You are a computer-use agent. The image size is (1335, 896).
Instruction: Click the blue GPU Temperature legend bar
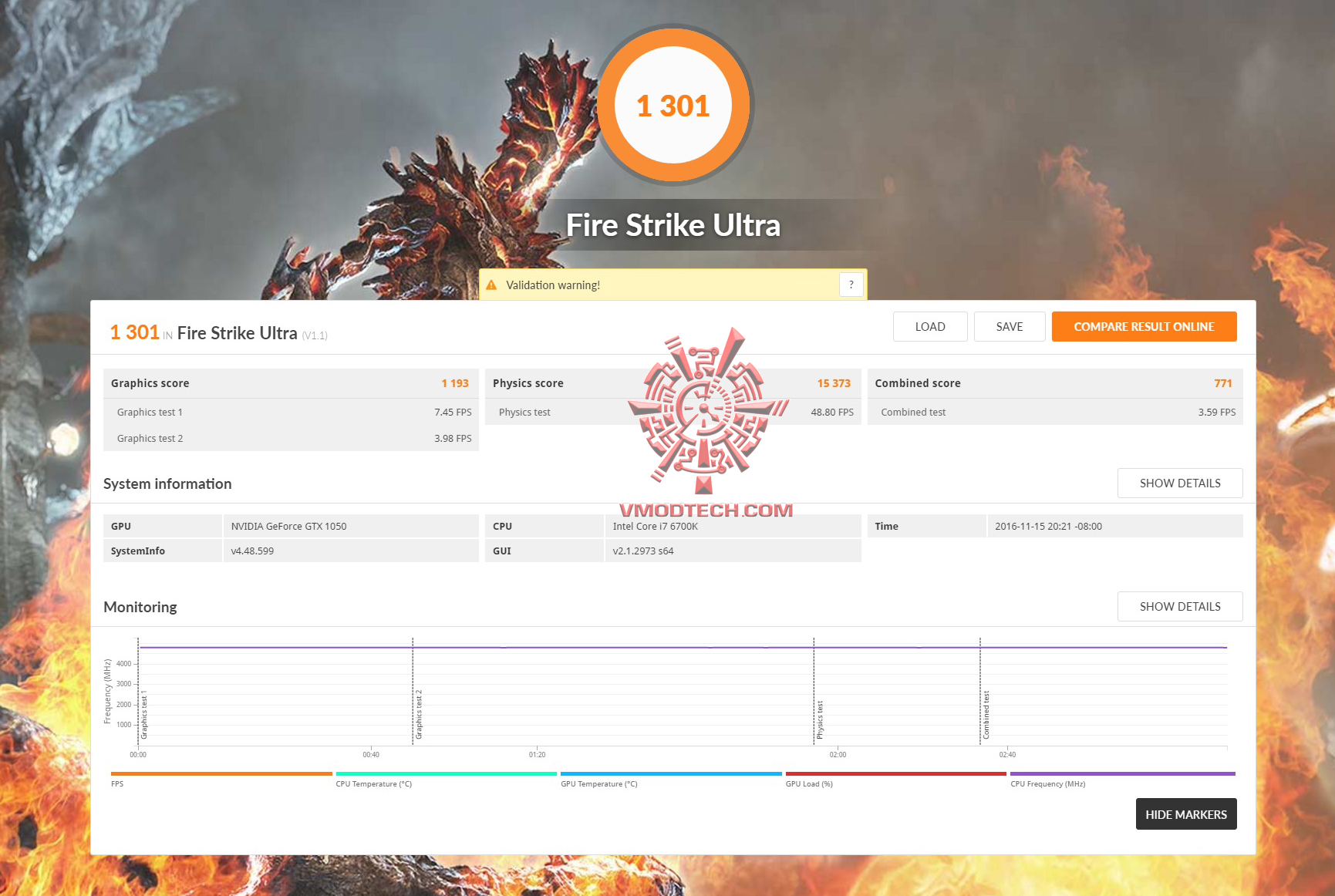(671, 773)
